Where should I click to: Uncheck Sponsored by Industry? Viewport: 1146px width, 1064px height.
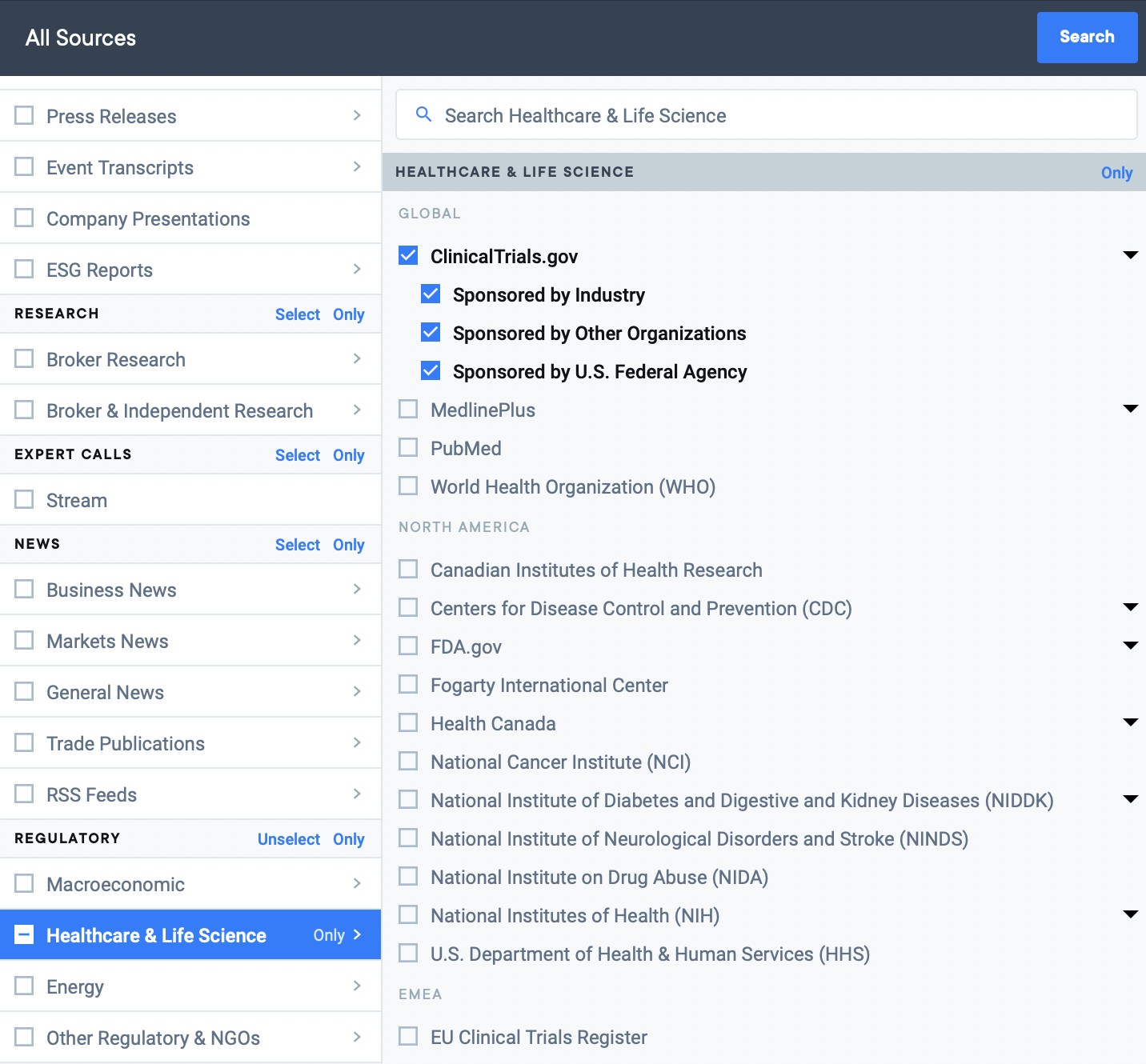431,294
